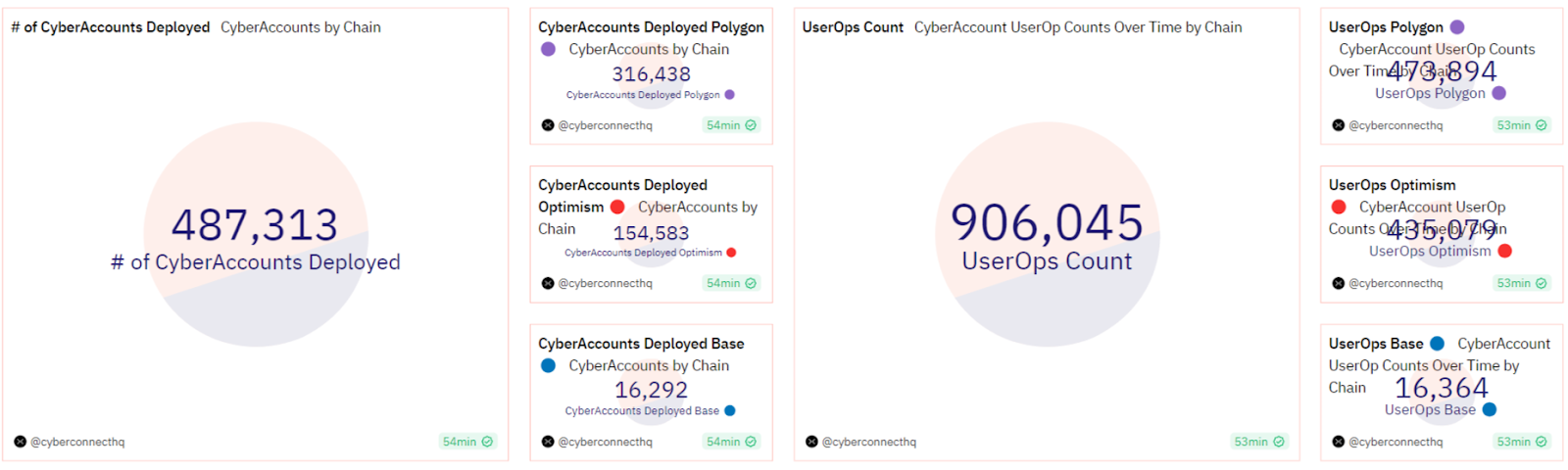This screenshot has width=1568, height=470.
Task: Open @cyberconnecthq link in UserOps Count card
Action: point(869,442)
